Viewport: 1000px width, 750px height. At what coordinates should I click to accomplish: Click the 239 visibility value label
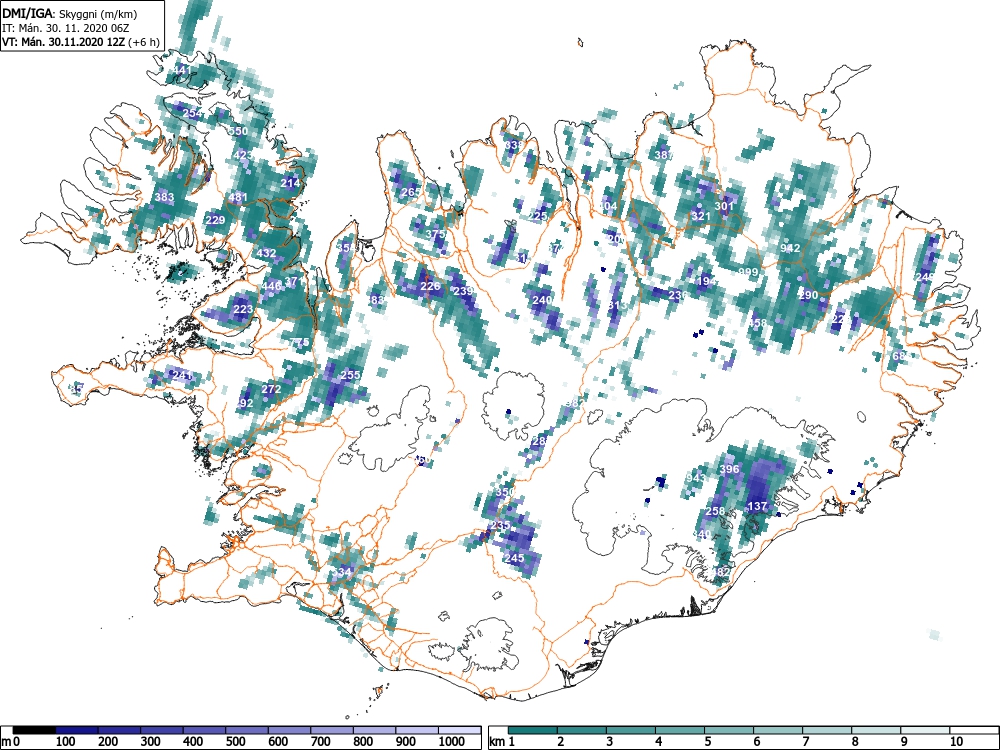[464, 291]
